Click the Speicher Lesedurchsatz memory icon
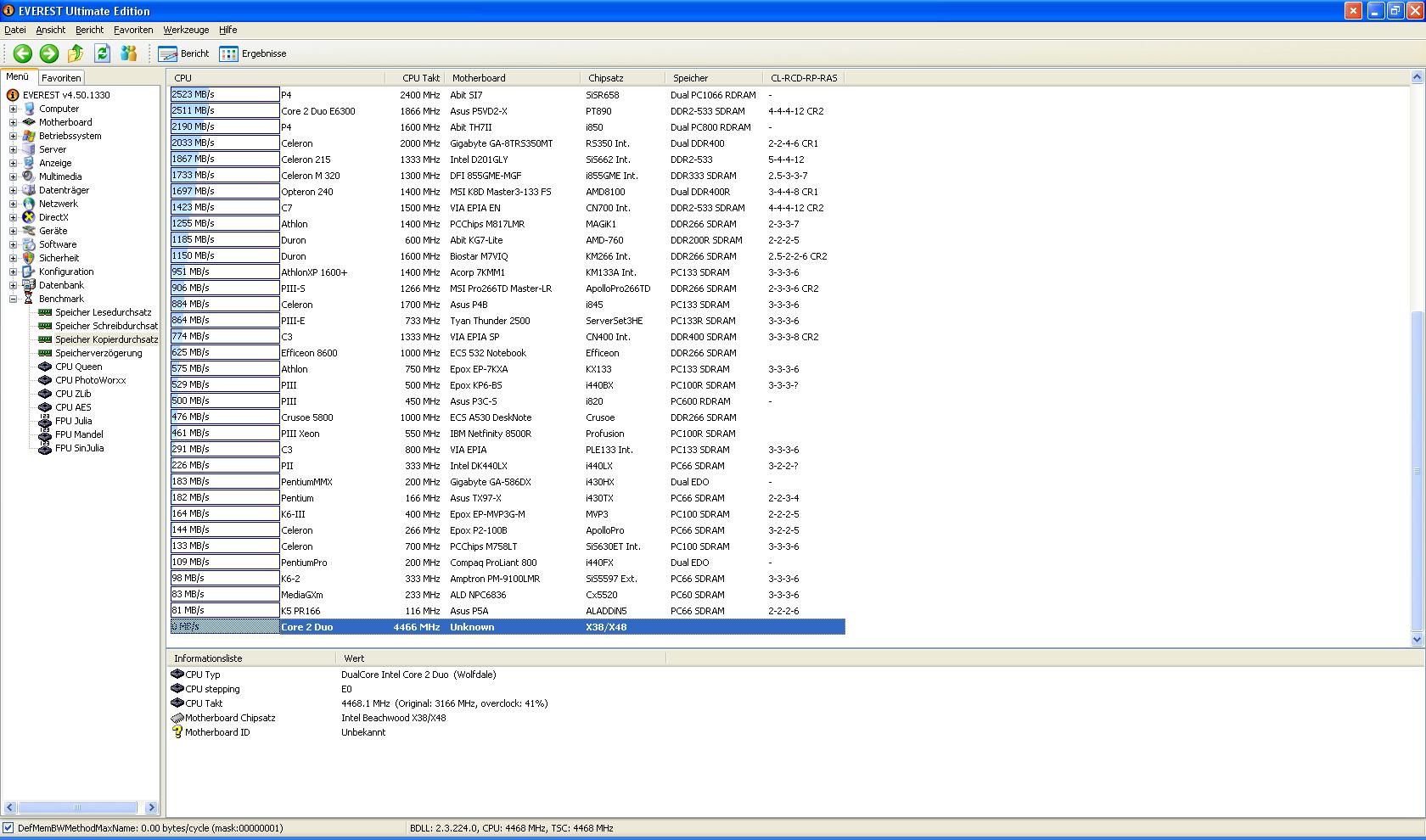The height and width of the screenshot is (840, 1426). pos(45,312)
